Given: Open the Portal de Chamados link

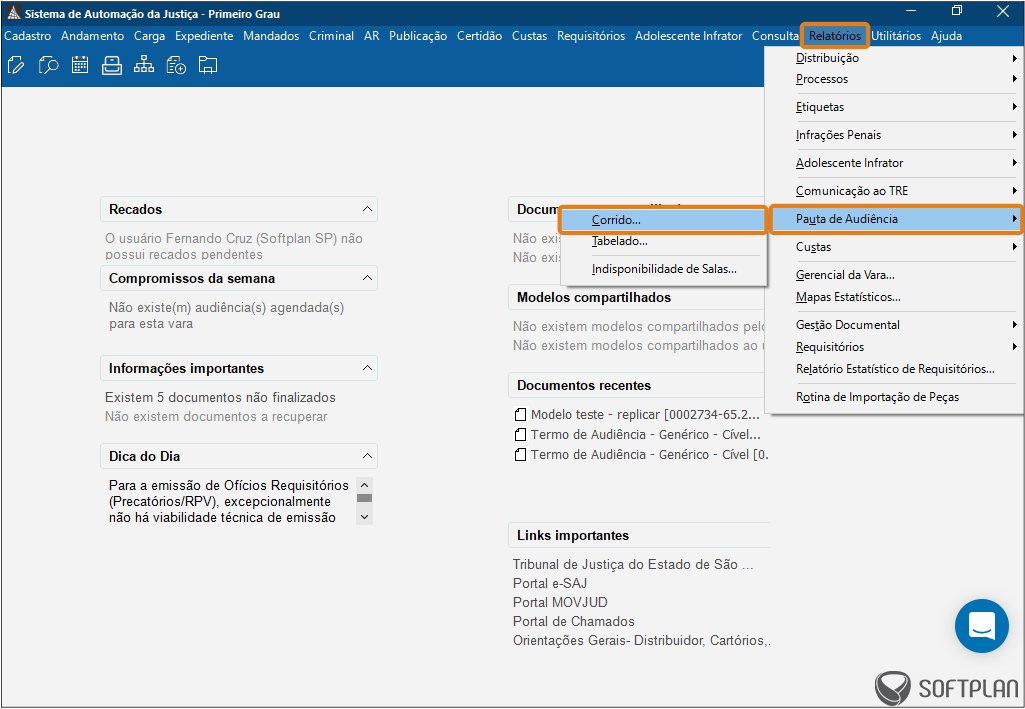Looking at the screenshot, I should [573, 621].
